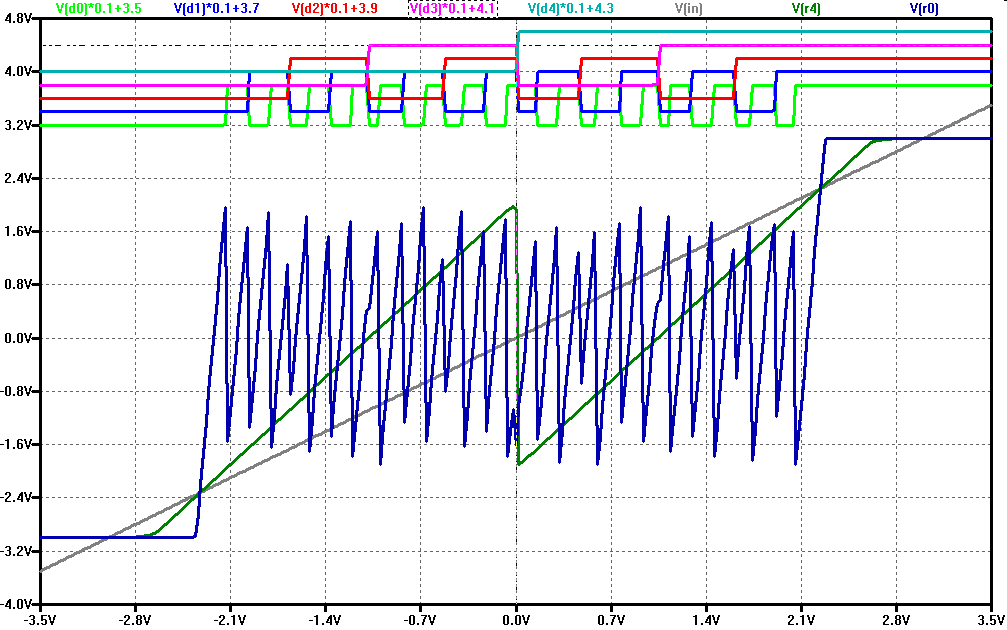Click the 2.8V horizontal axis tick label

[x=896, y=619]
